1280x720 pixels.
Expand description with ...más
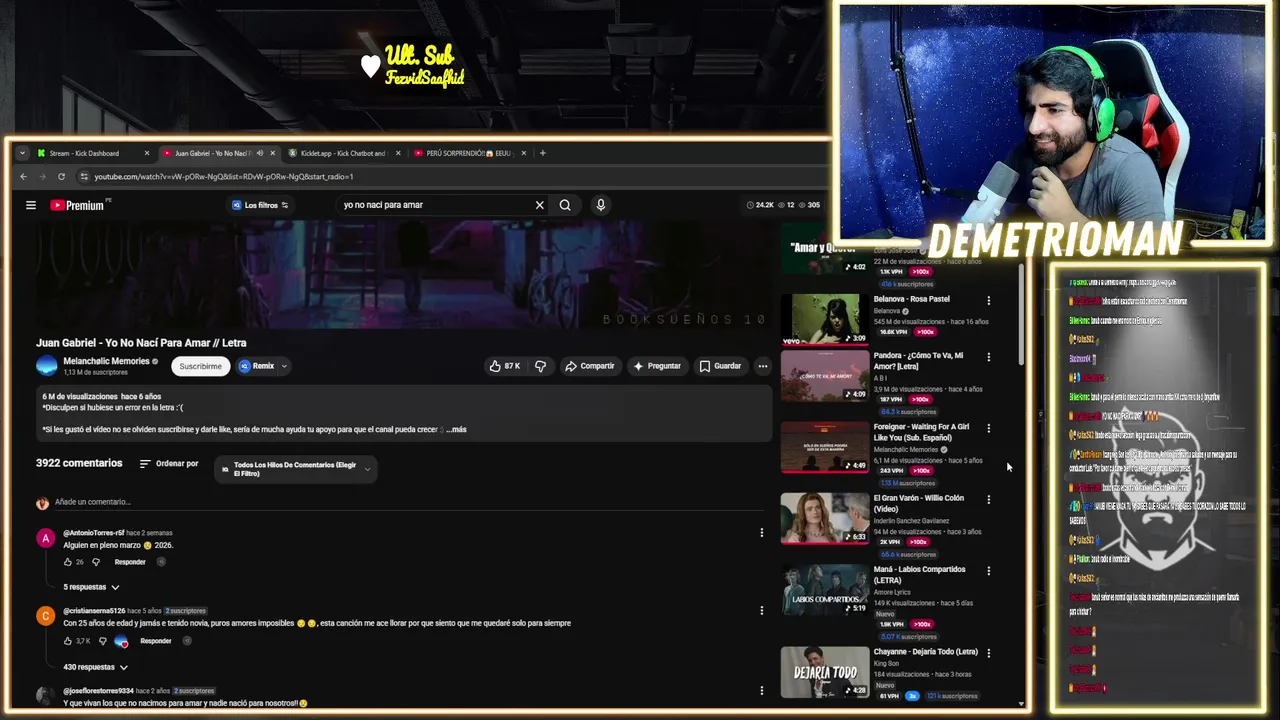coord(456,429)
